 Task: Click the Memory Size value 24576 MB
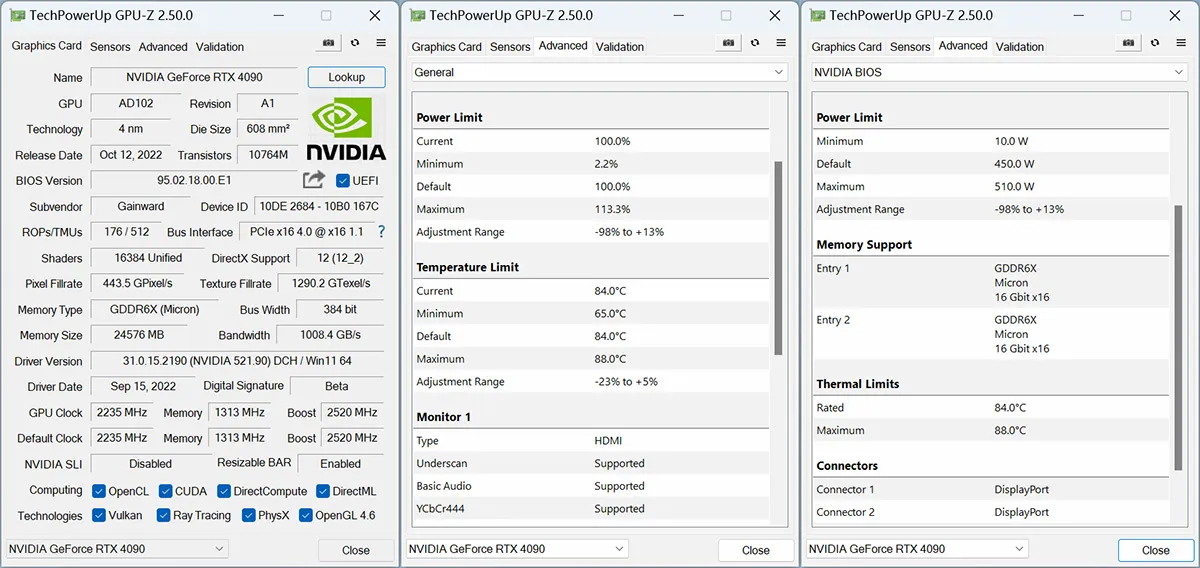[x=140, y=335]
